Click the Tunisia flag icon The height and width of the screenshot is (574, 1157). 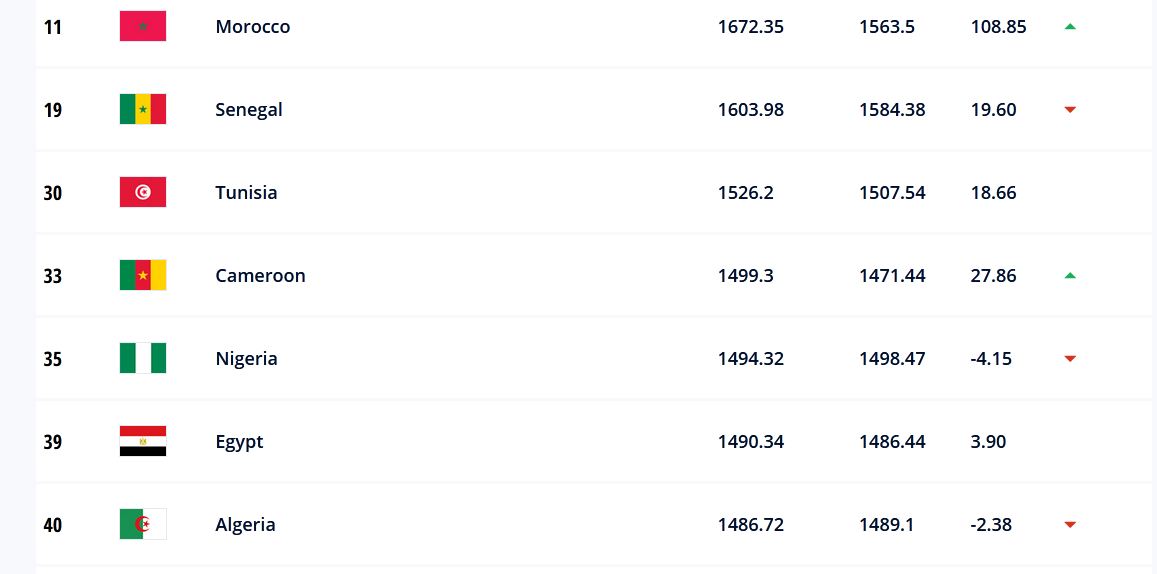pos(143,193)
